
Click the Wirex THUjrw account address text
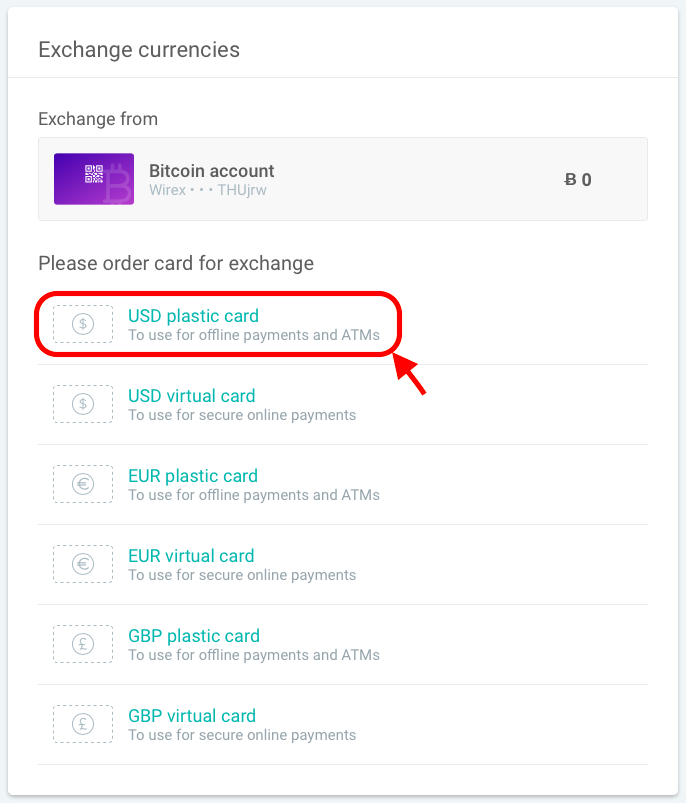[x=208, y=190]
